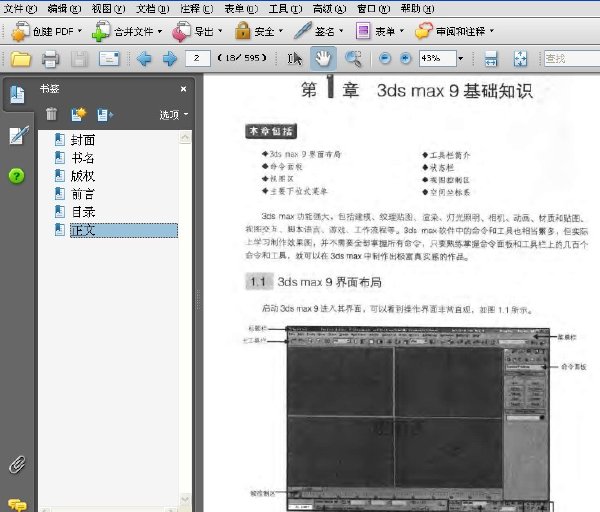The height and width of the screenshot is (512, 600).
Task: Open the 注释 menu
Action: 197,8
